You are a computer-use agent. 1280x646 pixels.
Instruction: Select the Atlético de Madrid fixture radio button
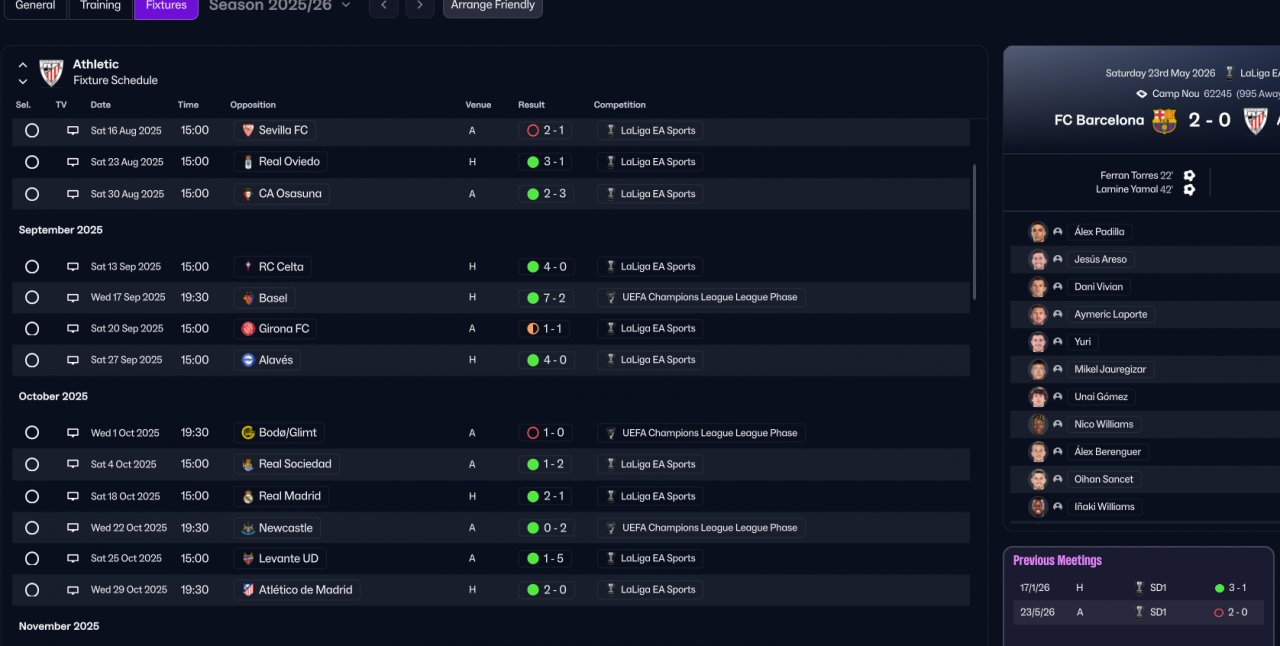coord(32,590)
